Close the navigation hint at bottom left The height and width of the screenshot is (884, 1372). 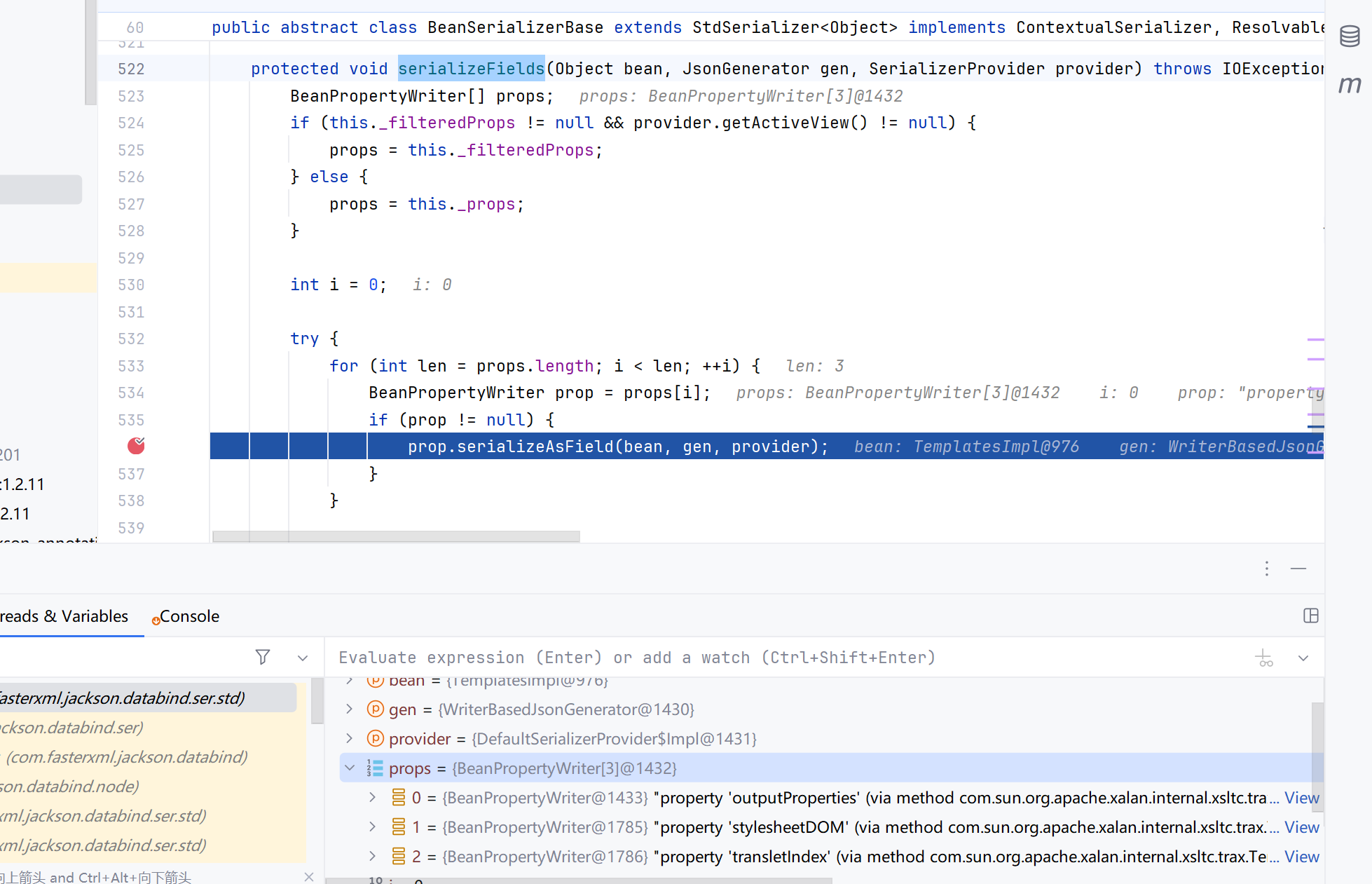click(x=309, y=877)
